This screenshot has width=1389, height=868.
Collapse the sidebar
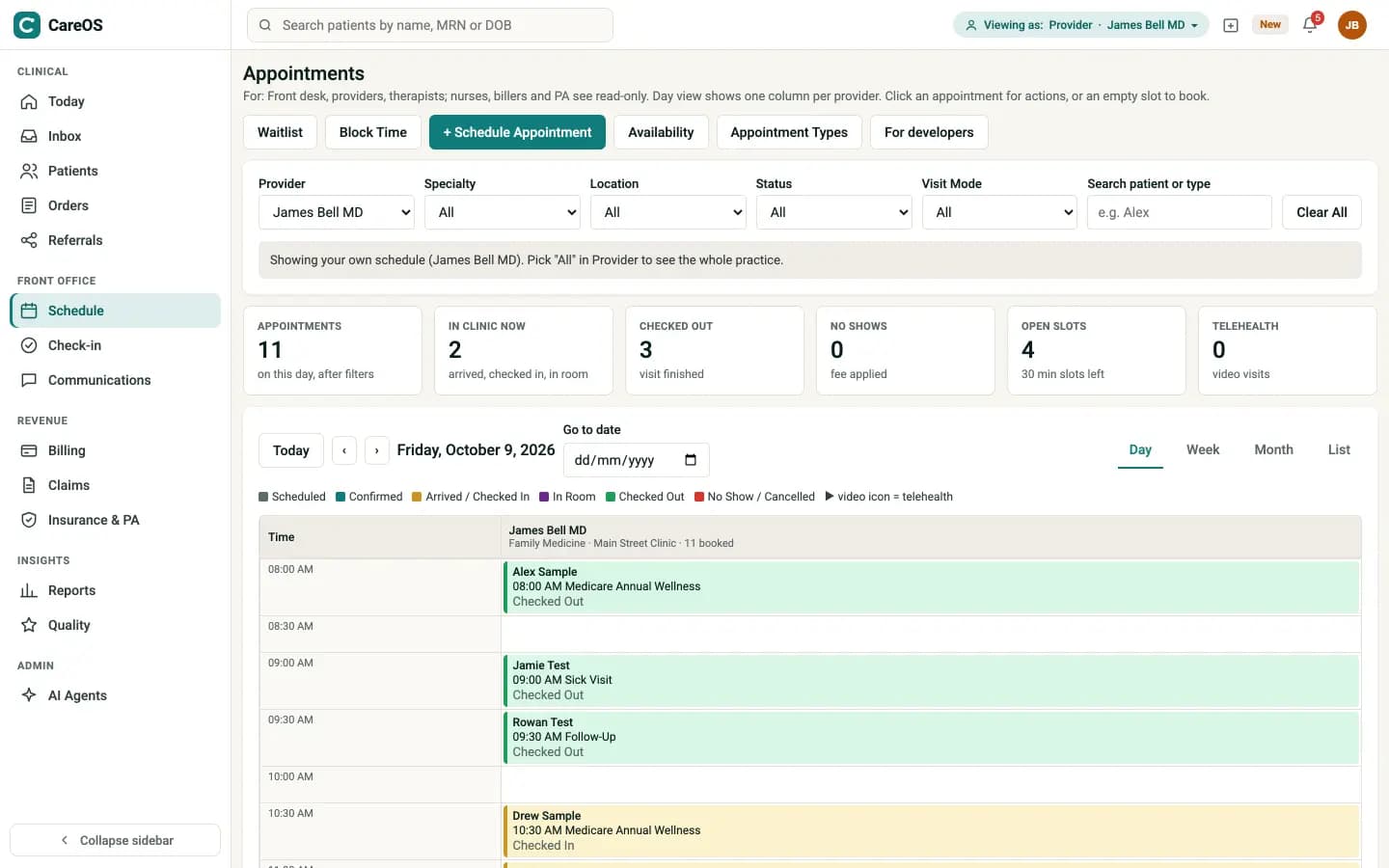[115, 840]
